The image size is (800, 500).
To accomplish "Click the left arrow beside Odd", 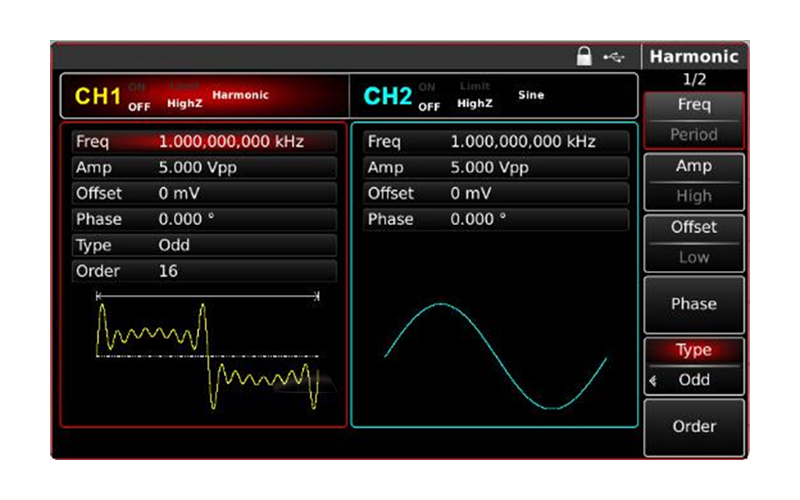I will 655,380.
